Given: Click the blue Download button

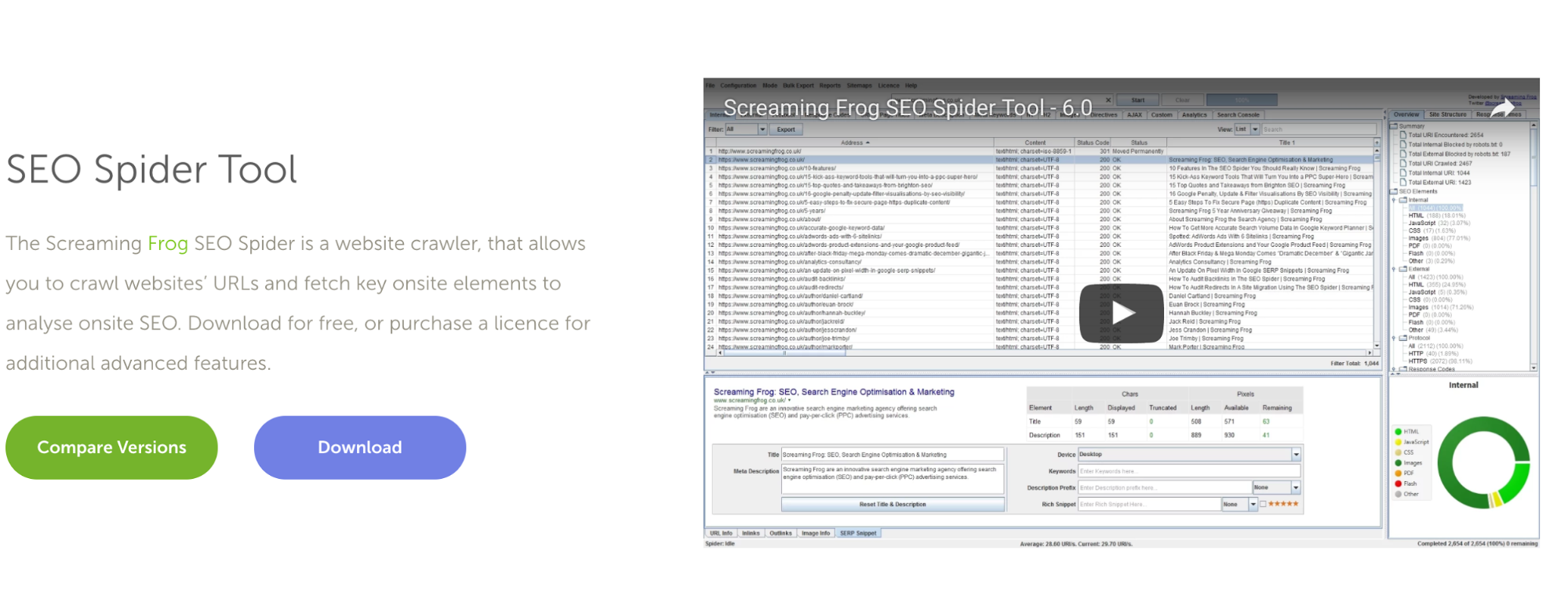Looking at the screenshot, I should [x=360, y=448].
